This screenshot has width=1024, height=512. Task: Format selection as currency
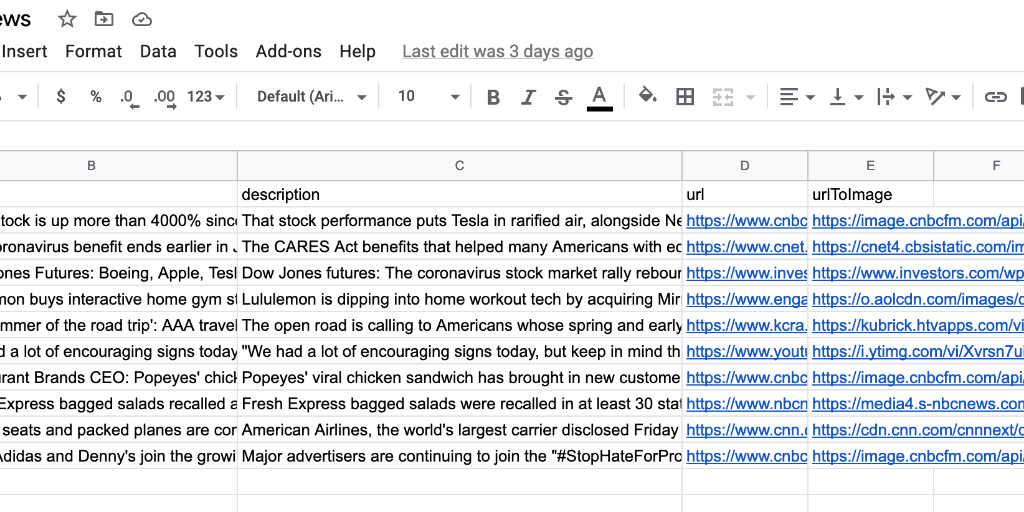point(61,97)
